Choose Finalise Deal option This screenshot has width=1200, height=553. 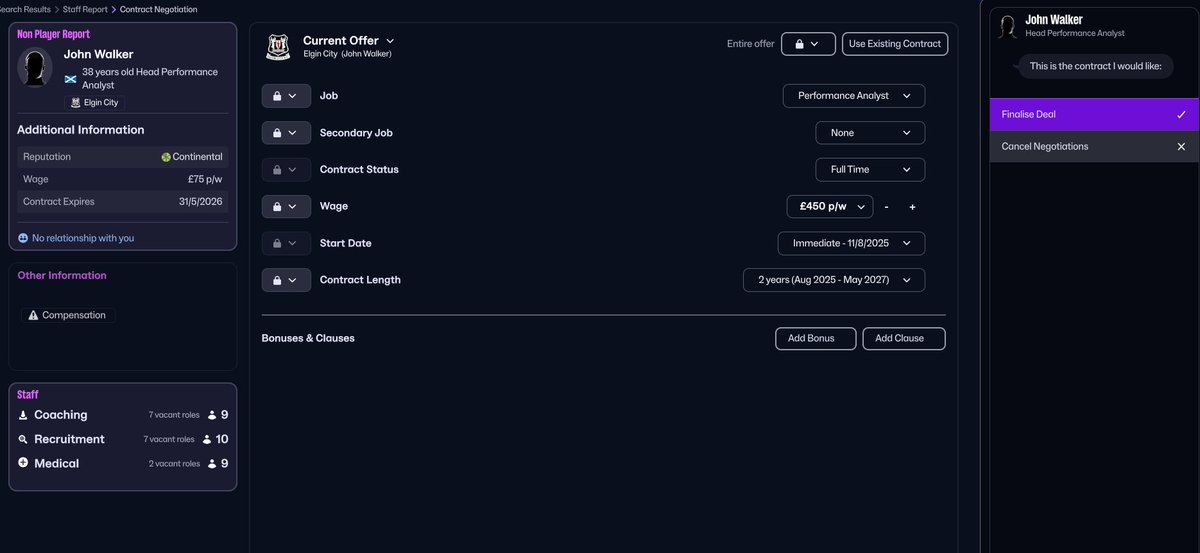tap(1094, 114)
